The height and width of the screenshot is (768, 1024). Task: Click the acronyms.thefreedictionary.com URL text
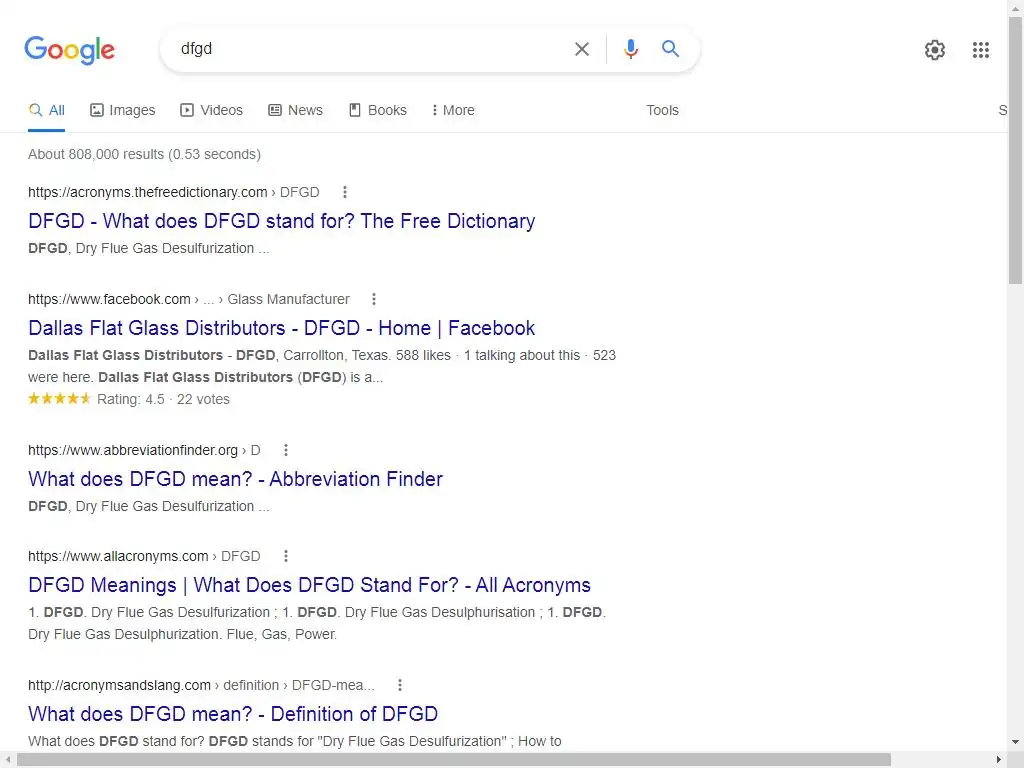pyautogui.click(x=148, y=192)
